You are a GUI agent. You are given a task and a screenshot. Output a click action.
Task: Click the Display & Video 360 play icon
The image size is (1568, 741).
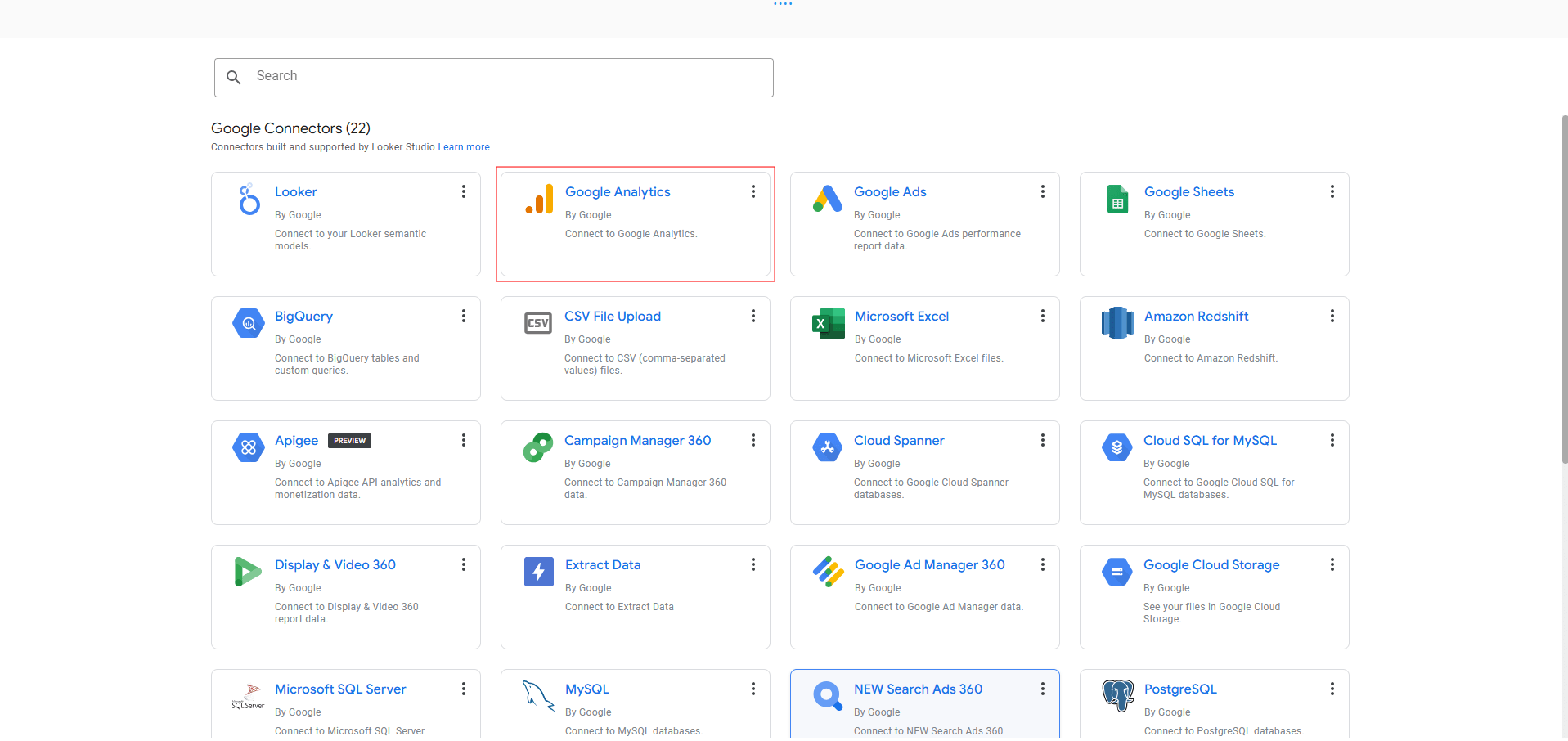click(x=248, y=572)
